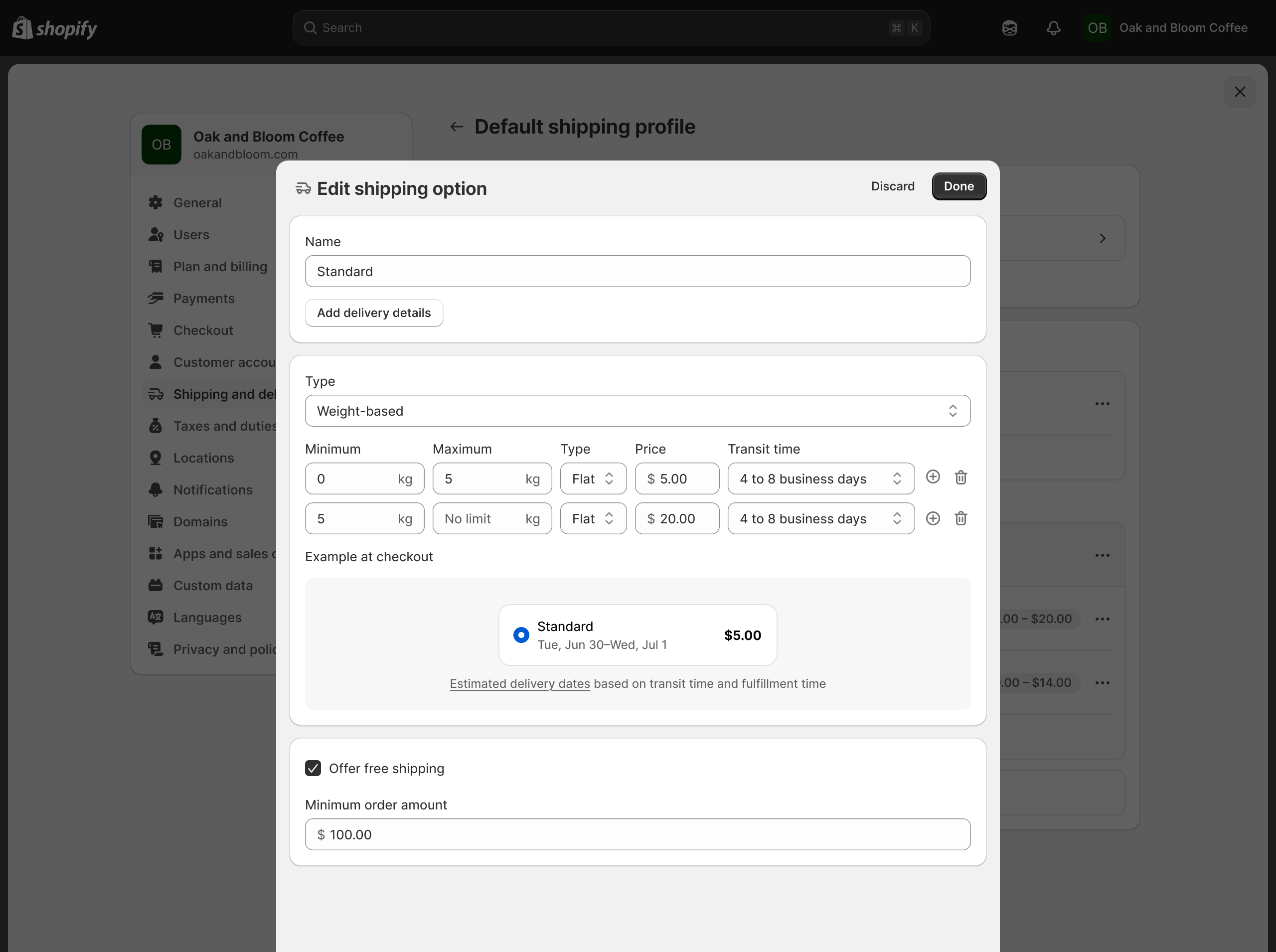Click the Users icon in sidebar
Screen dimensions: 1276x952
tap(156, 235)
